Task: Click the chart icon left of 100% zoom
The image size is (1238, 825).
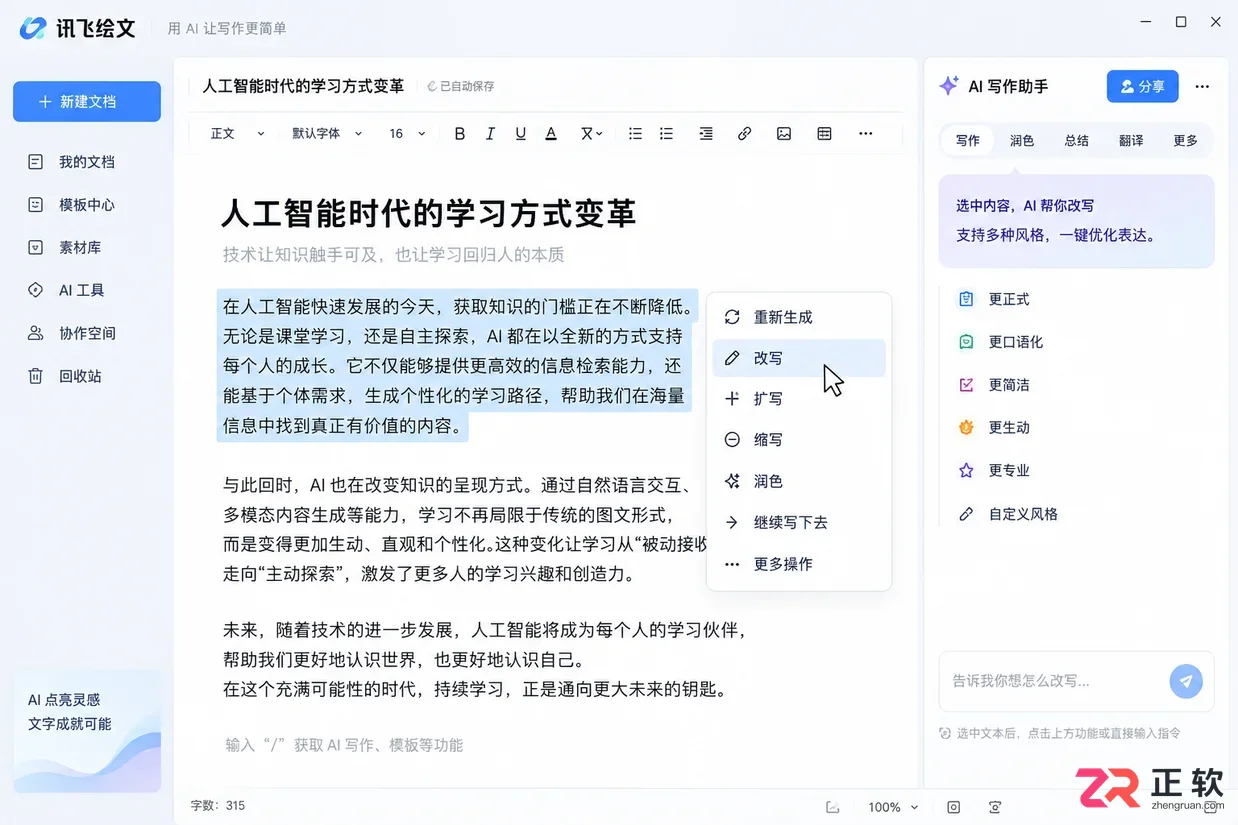Action: click(832, 807)
